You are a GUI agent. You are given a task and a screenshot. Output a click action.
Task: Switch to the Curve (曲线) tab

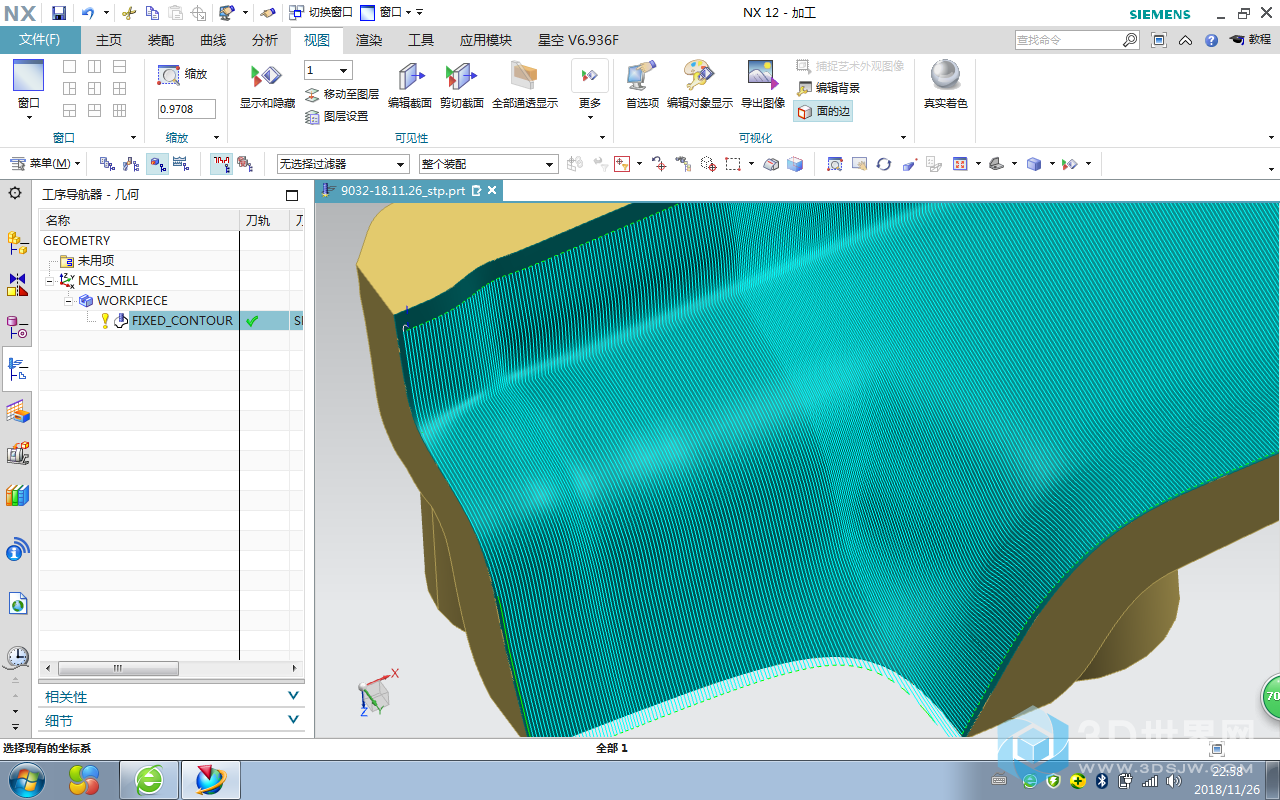point(213,40)
